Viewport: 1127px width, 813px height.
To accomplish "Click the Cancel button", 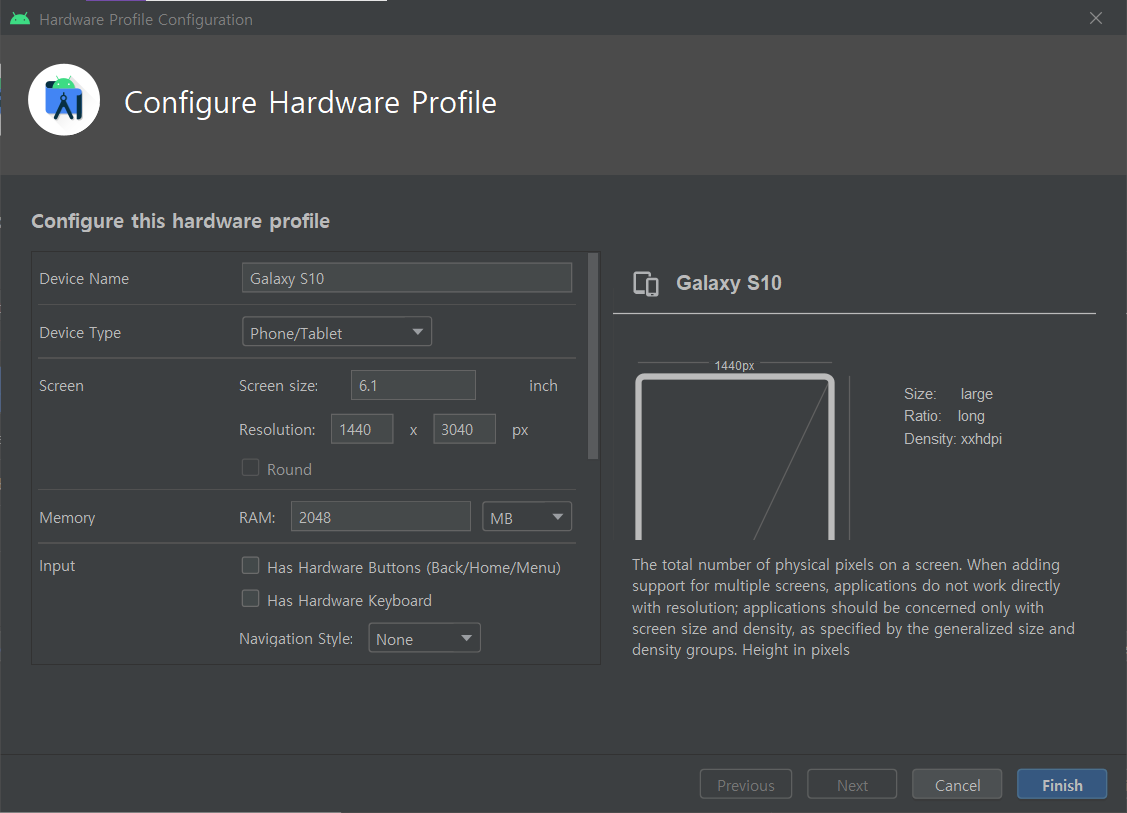I will pos(957,784).
